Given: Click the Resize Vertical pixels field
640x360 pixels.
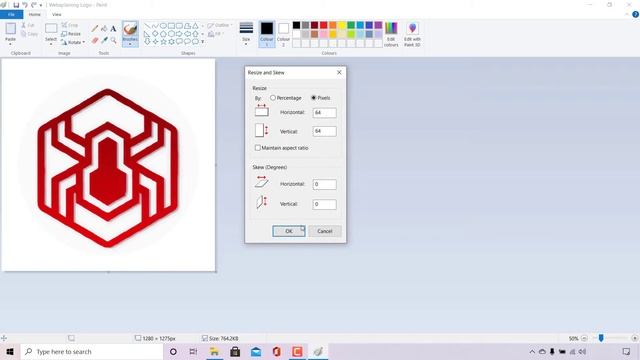Looking at the screenshot, I should (x=324, y=131).
